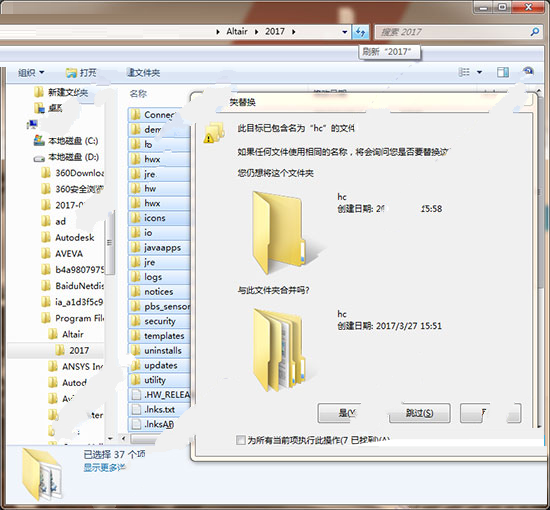This screenshot has width=550, height=510.
Task: Click the 名称 column header
Action: coord(138,94)
